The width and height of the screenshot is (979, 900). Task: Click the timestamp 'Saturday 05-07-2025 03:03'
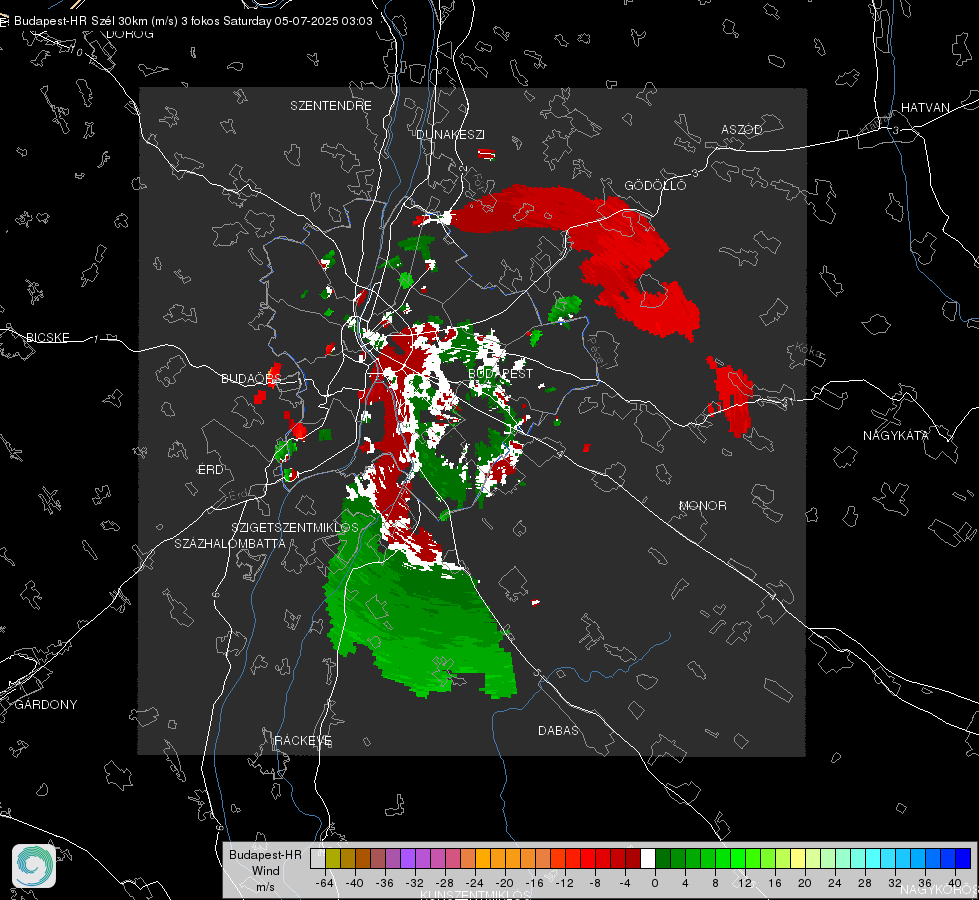[x=298, y=21]
